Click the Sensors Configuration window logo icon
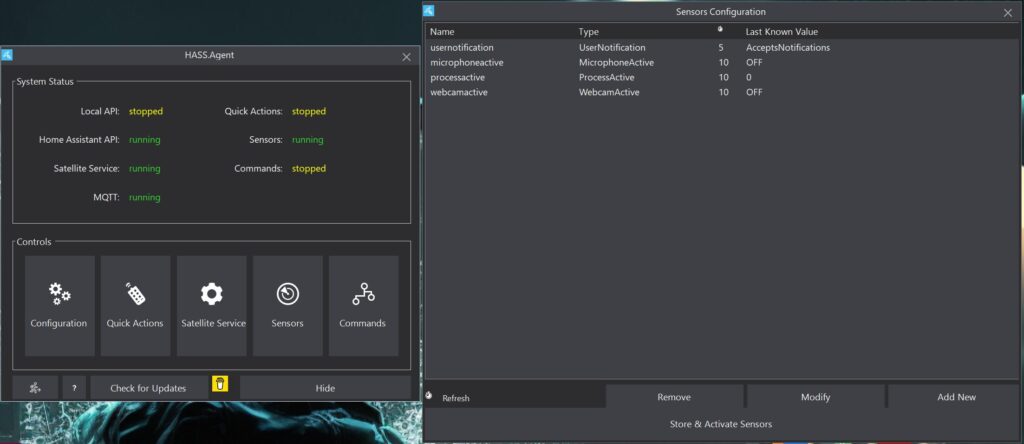The width and height of the screenshot is (1024, 444). tap(428, 10)
